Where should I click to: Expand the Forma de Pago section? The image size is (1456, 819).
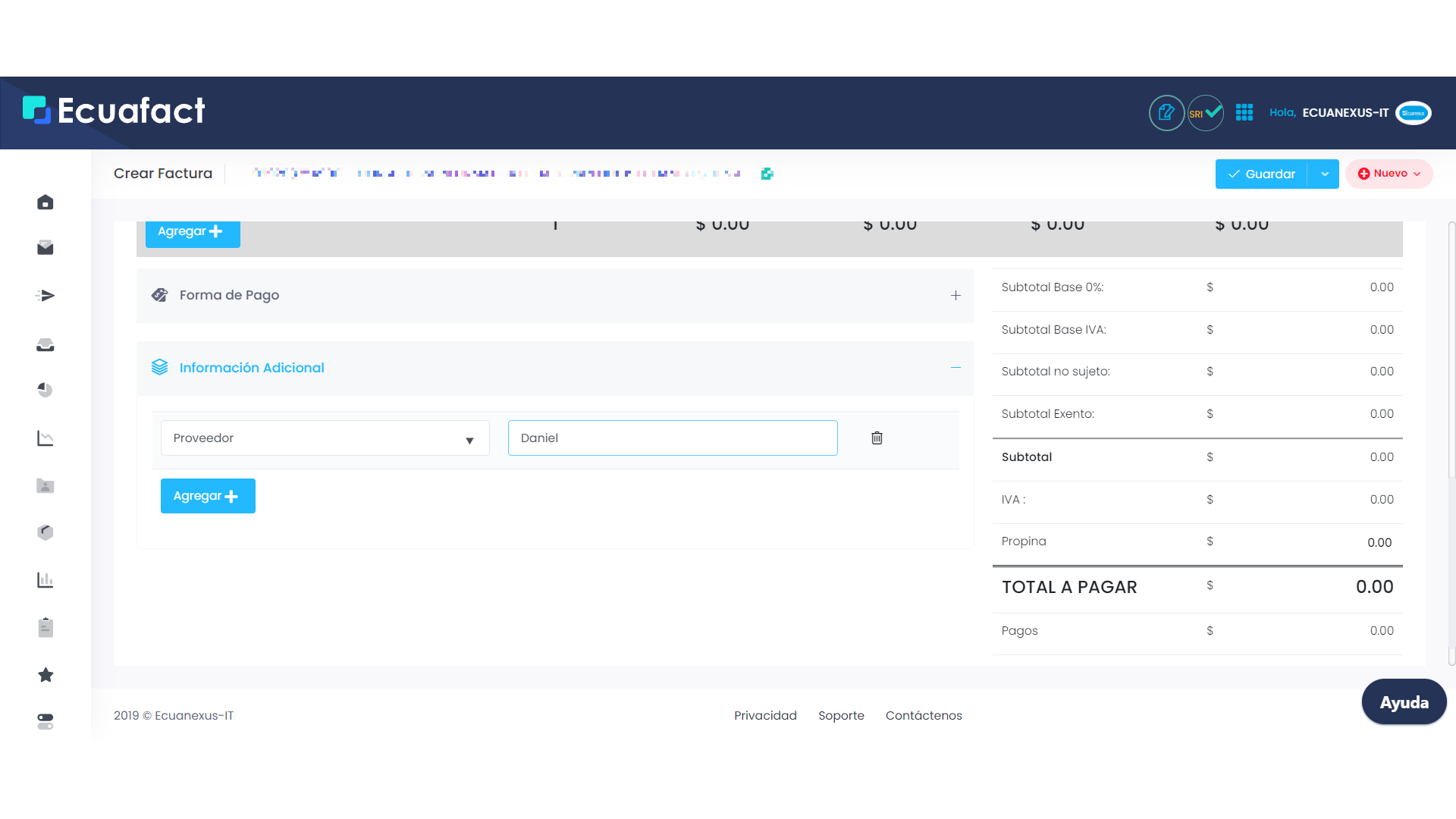(x=955, y=296)
